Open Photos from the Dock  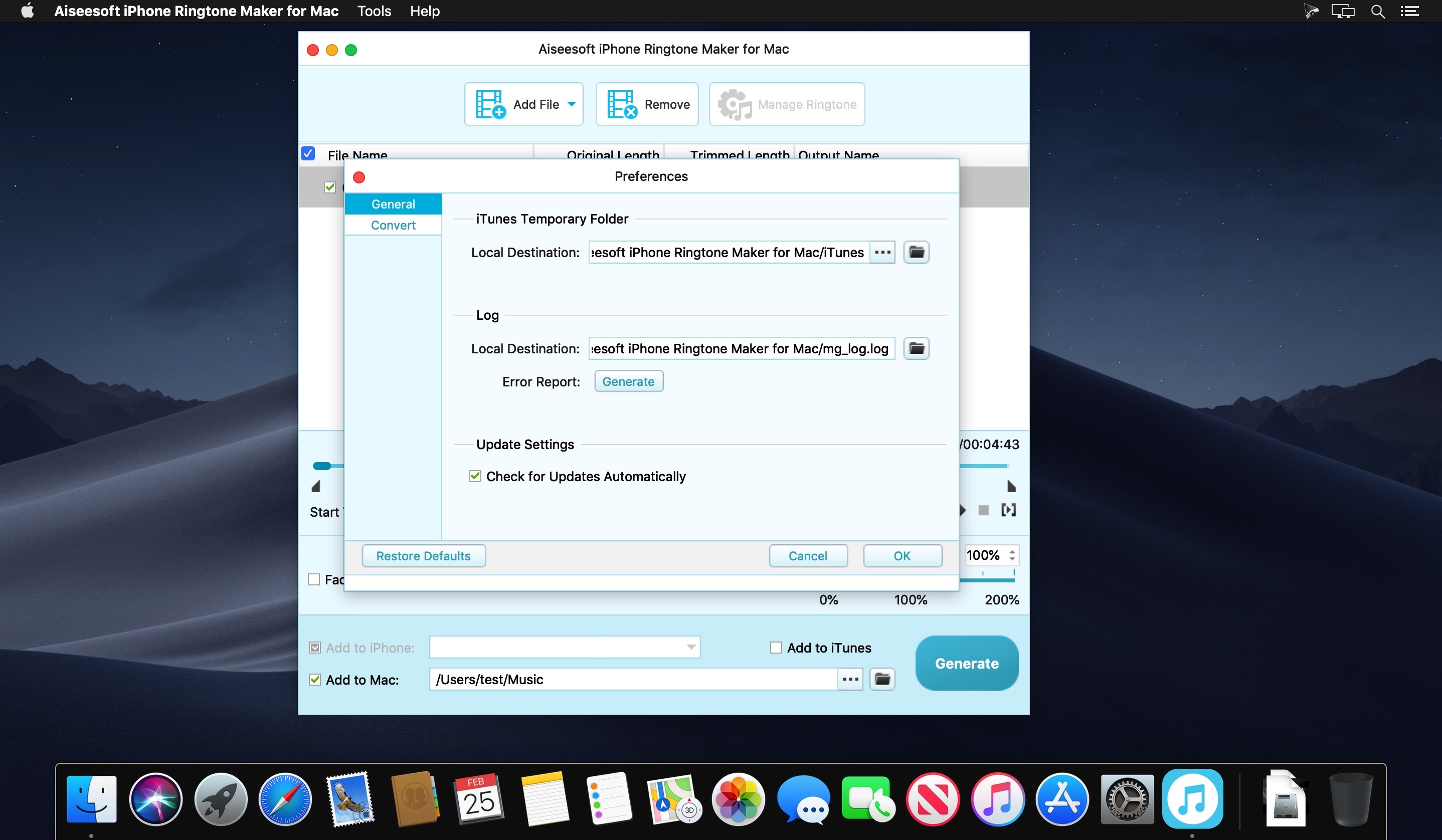click(738, 799)
